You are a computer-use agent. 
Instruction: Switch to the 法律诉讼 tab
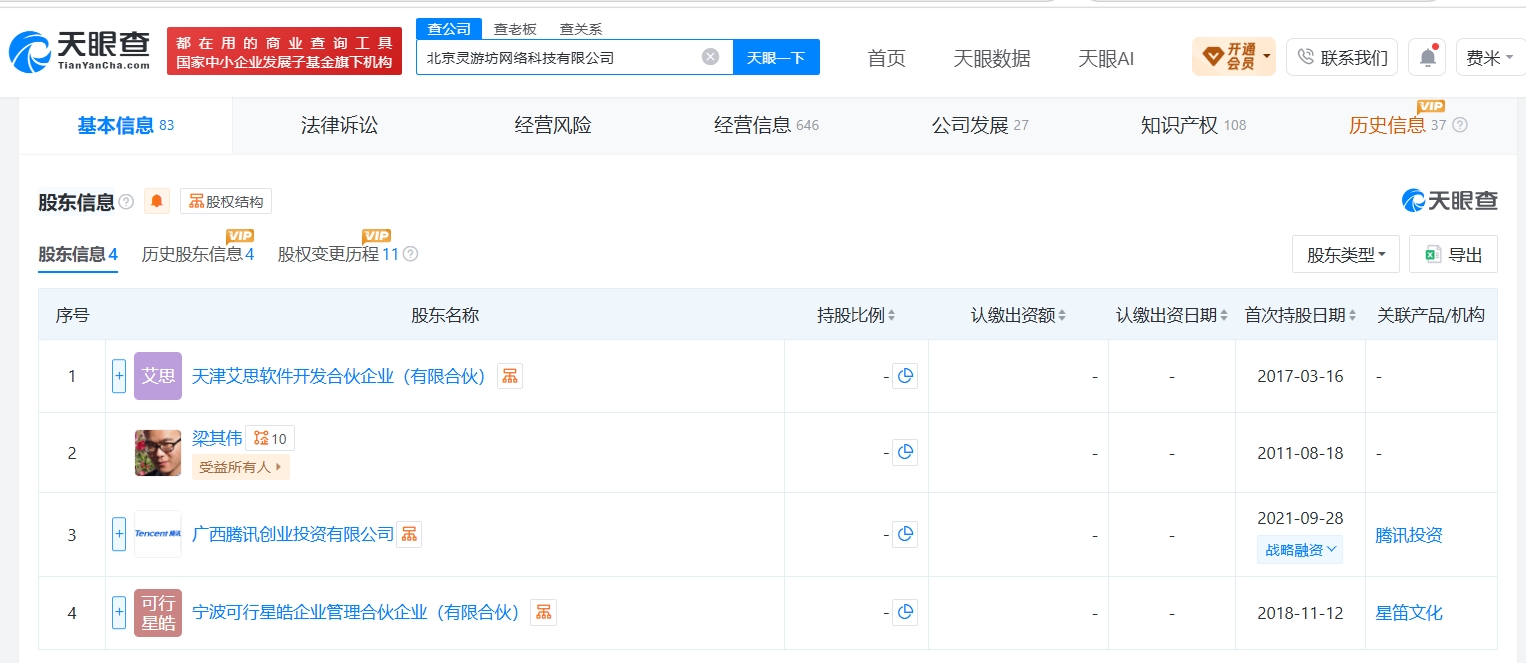pos(340,126)
